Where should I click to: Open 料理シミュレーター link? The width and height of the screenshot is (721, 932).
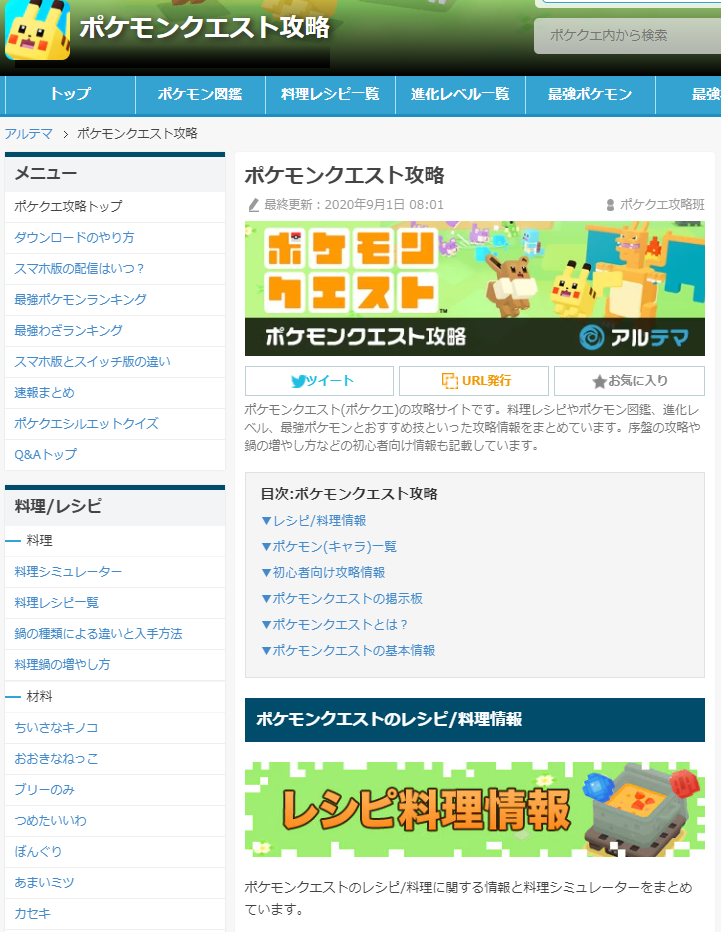[x=115, y=572]
